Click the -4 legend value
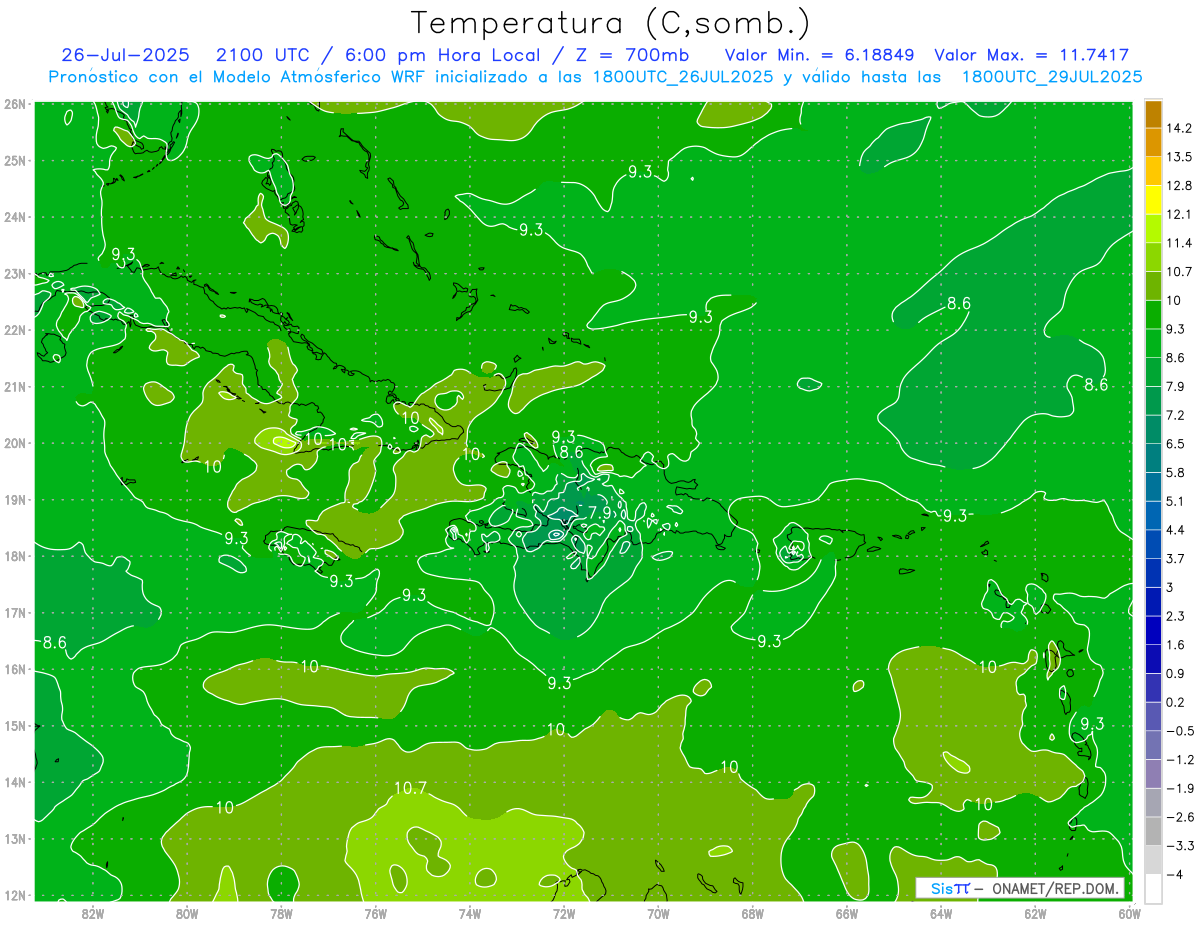 1175,874
